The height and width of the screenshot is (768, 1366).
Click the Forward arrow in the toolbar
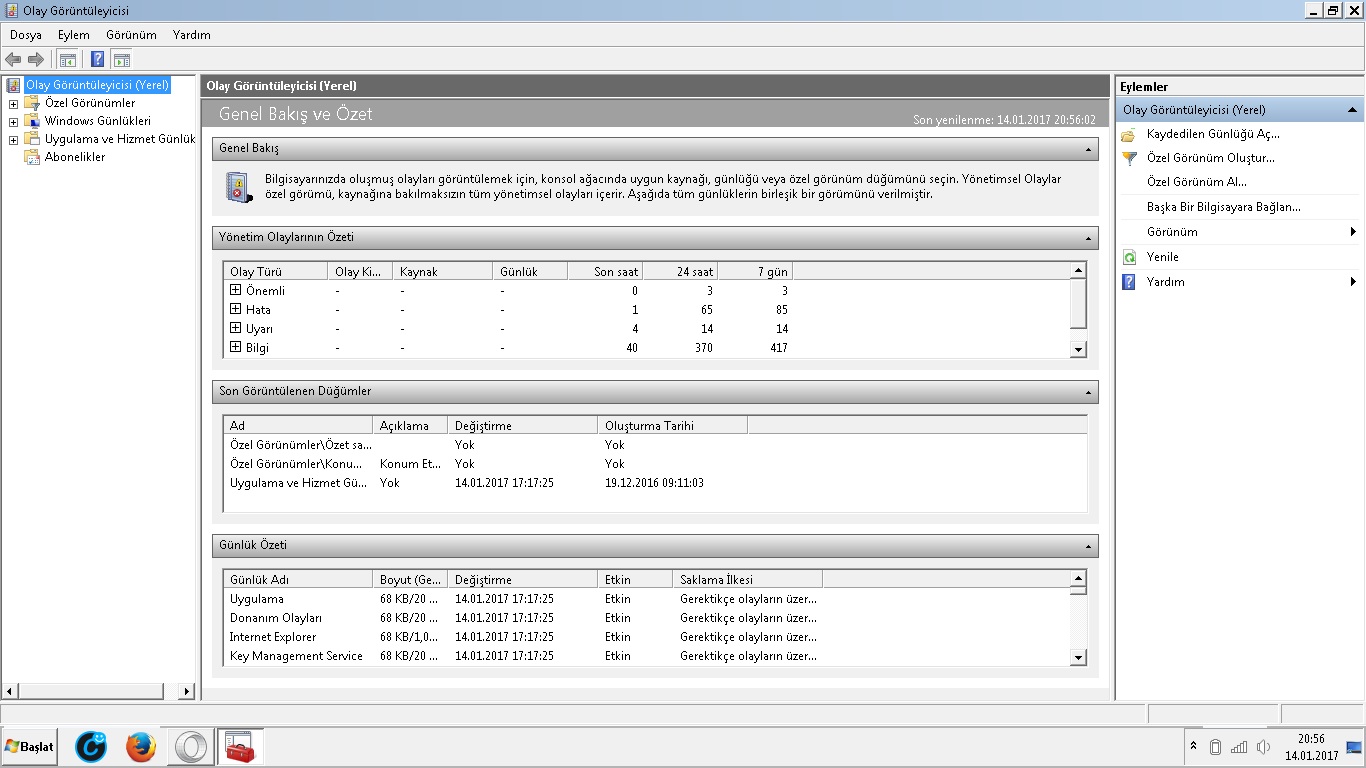coord(36,59)
